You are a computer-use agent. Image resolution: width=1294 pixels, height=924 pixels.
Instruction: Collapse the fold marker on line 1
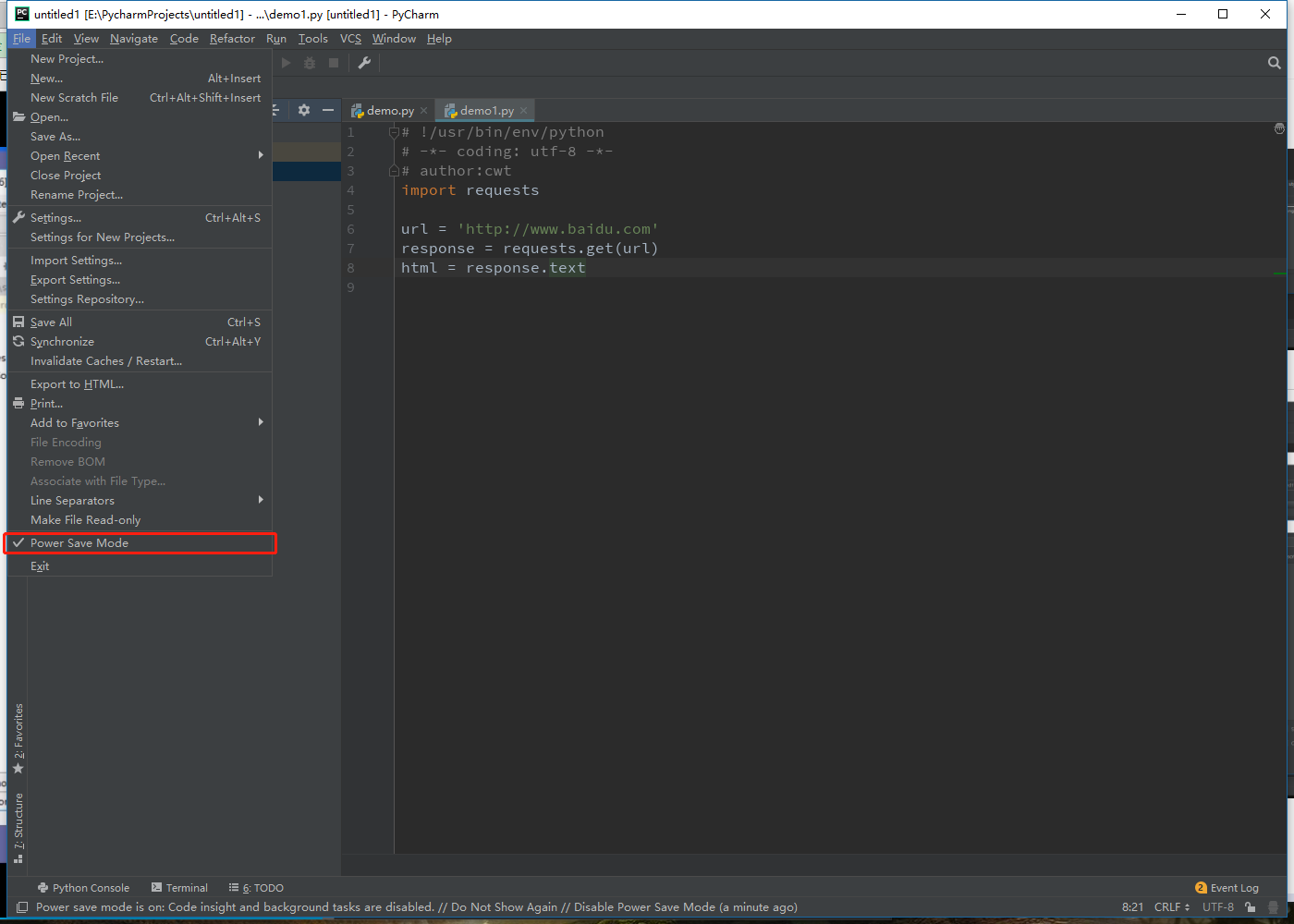pyautogui.click(x=394, y=132)
